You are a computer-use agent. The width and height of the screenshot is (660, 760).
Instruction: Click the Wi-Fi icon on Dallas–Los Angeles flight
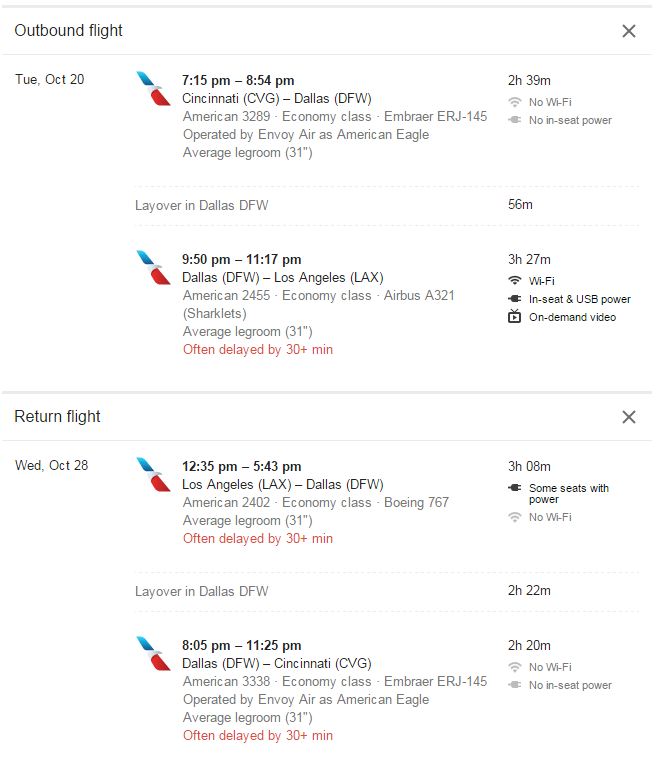pyautogui.click(x=515, y=281)
